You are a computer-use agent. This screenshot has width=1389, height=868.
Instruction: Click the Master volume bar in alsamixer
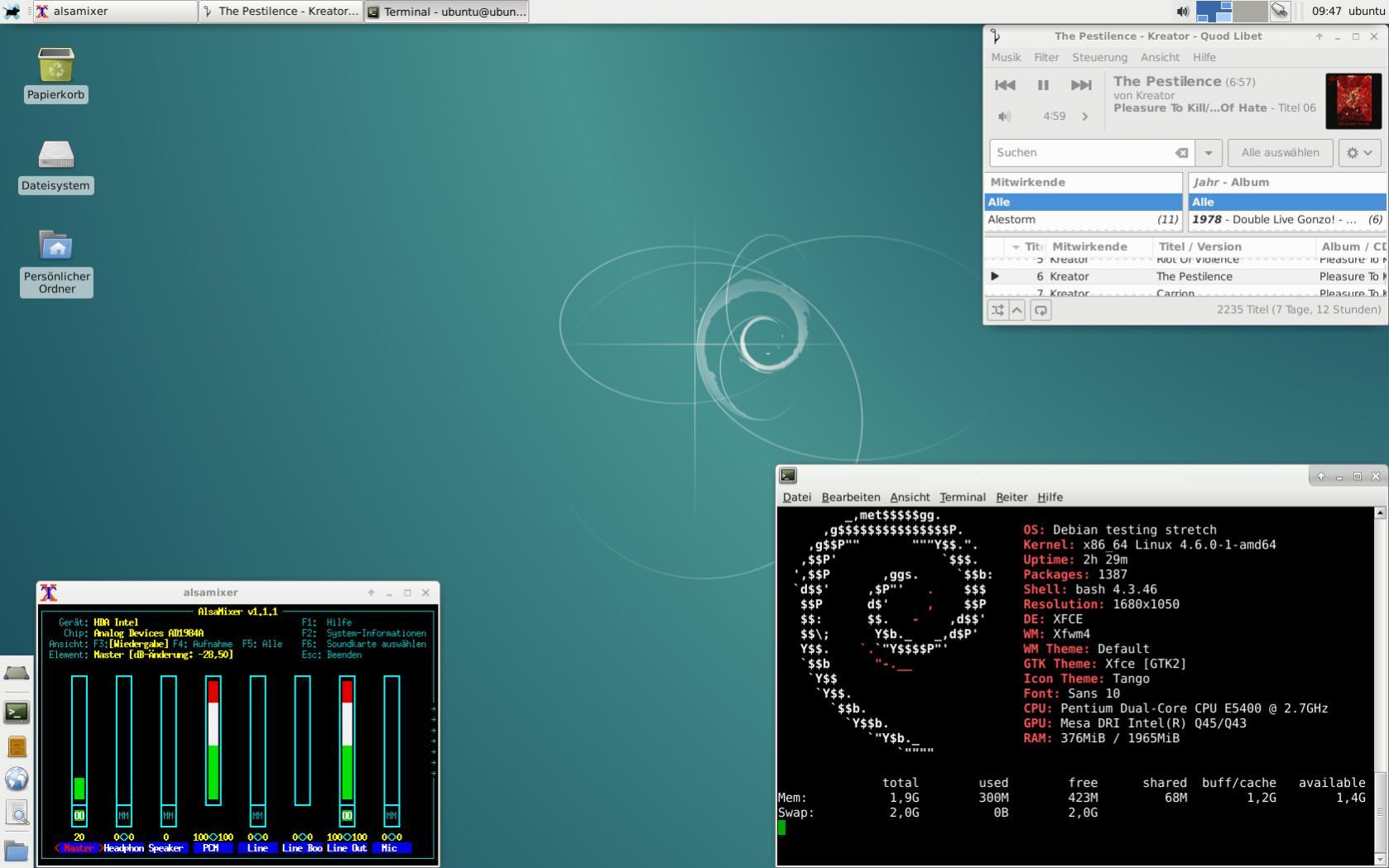79,740
